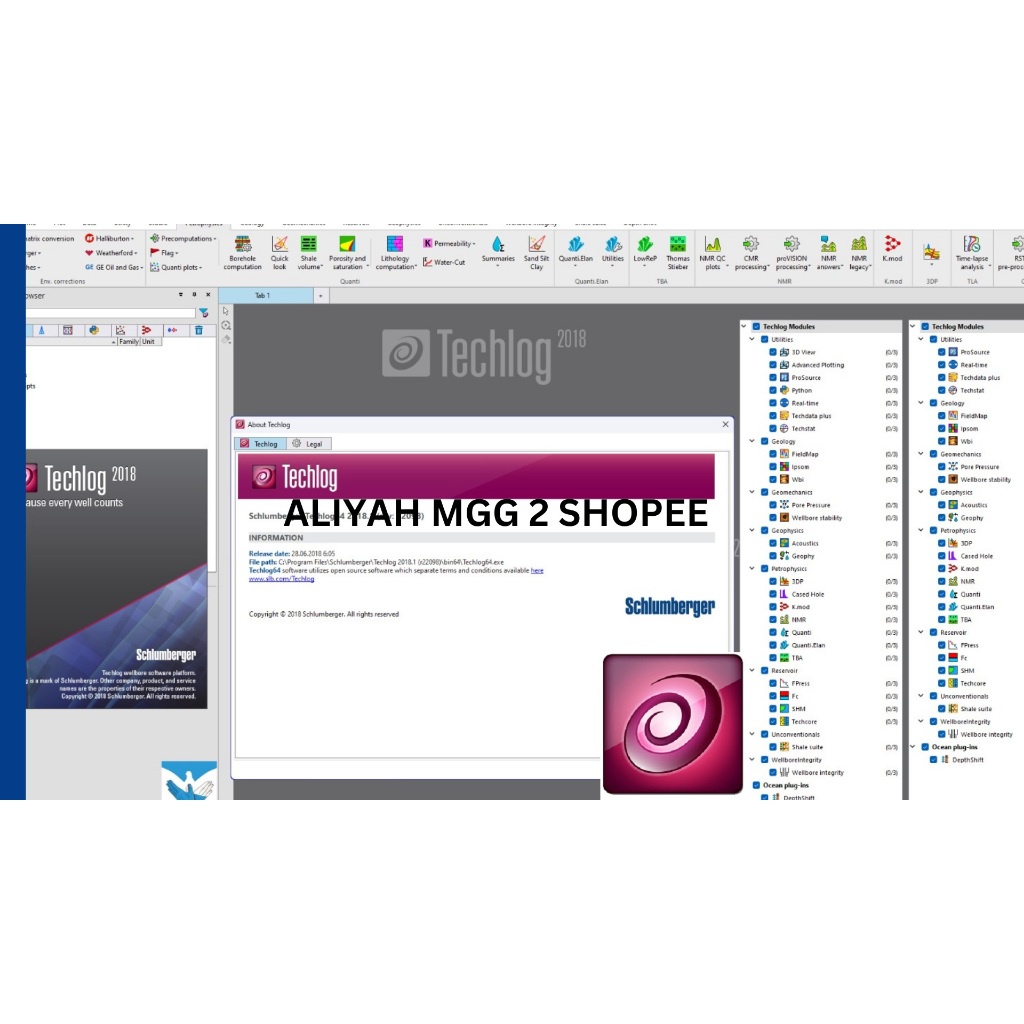Open the LowReP tool
Screen dimensions: 1024x1024
[645, 251]
